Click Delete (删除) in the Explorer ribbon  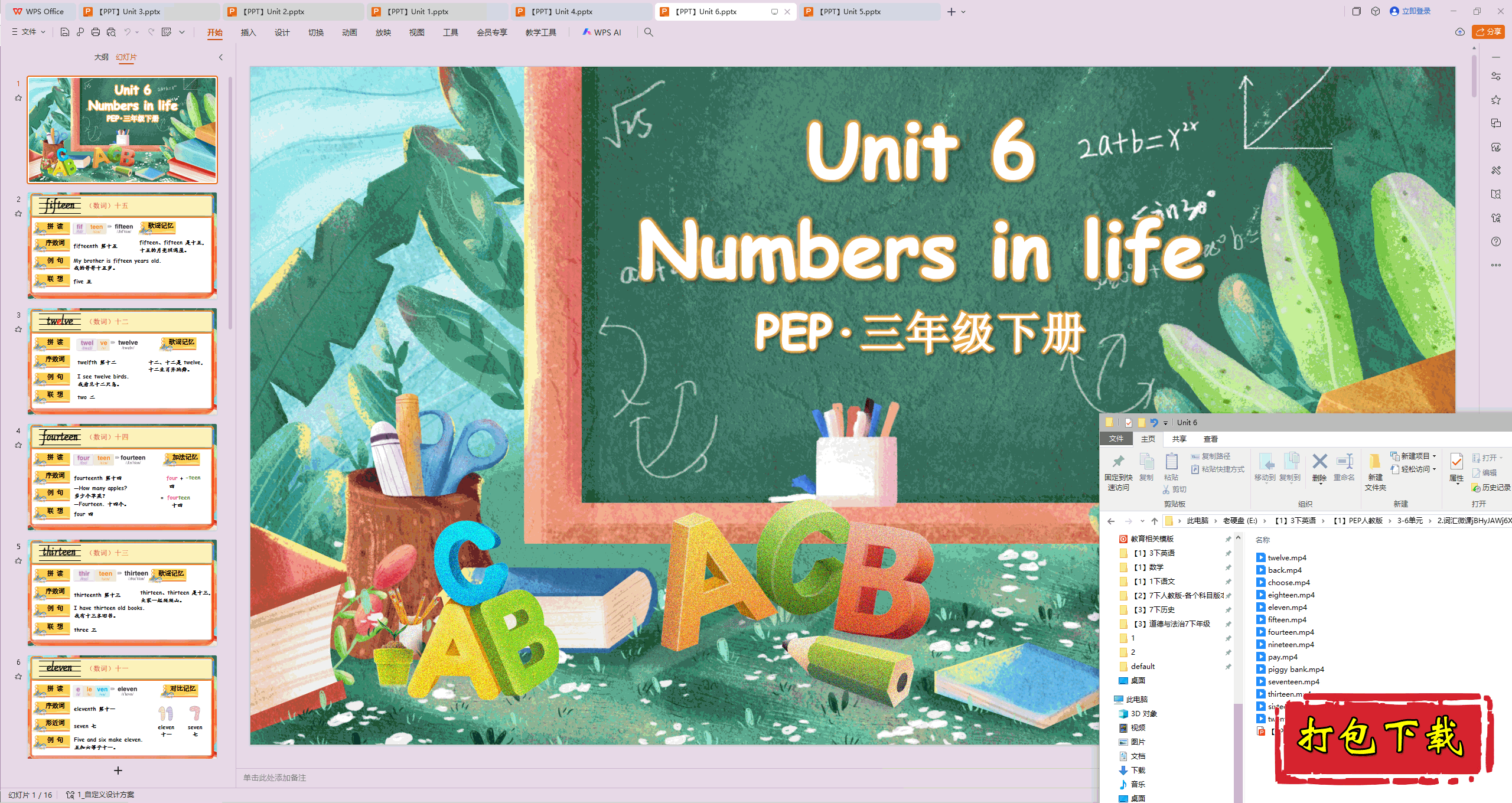(1319, 468)
